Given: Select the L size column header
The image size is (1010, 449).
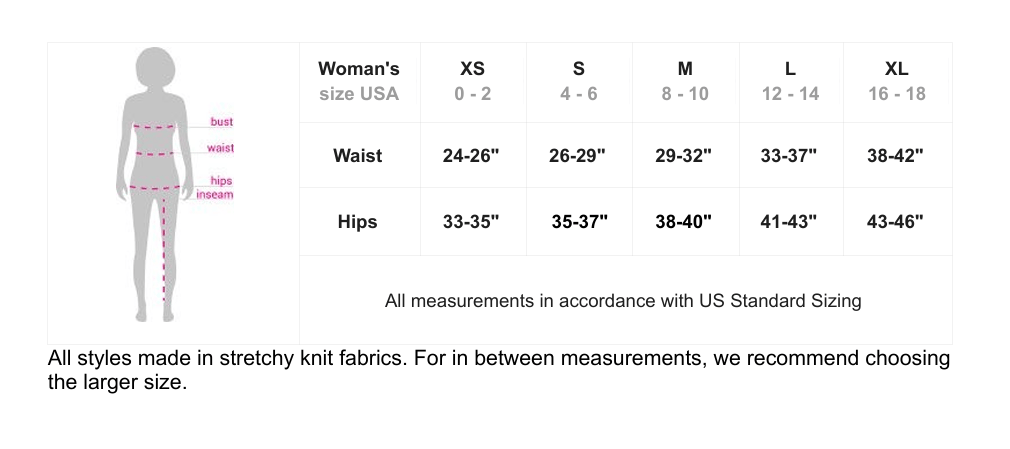Looking at the screenshot, I should (790, 81).
